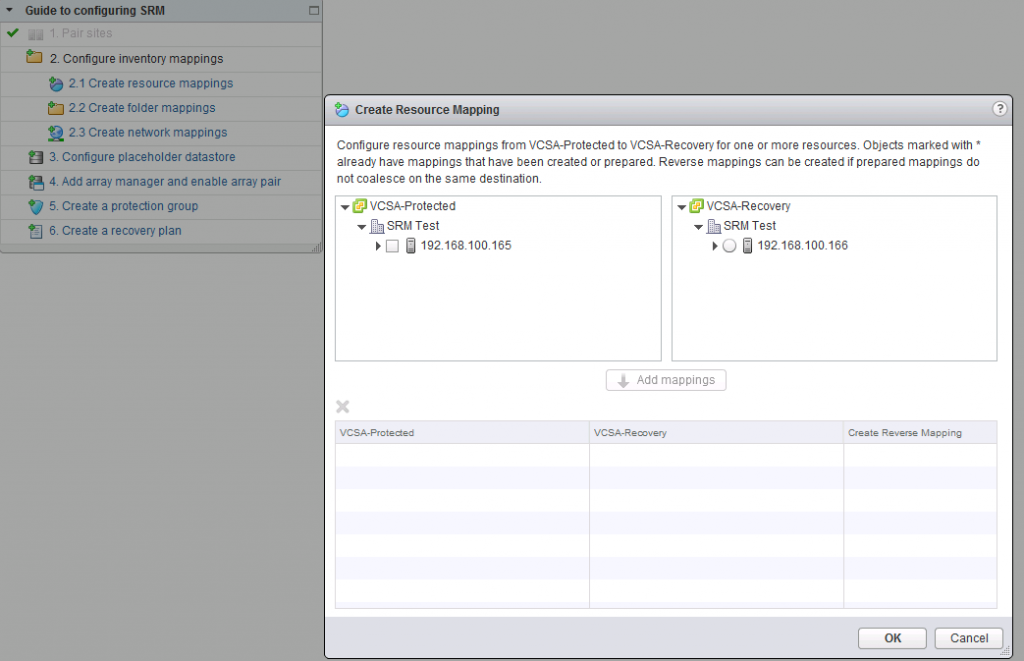Click the green checkmark beside Pair sites
This screenshot has width=1024, height=661.
13,32
